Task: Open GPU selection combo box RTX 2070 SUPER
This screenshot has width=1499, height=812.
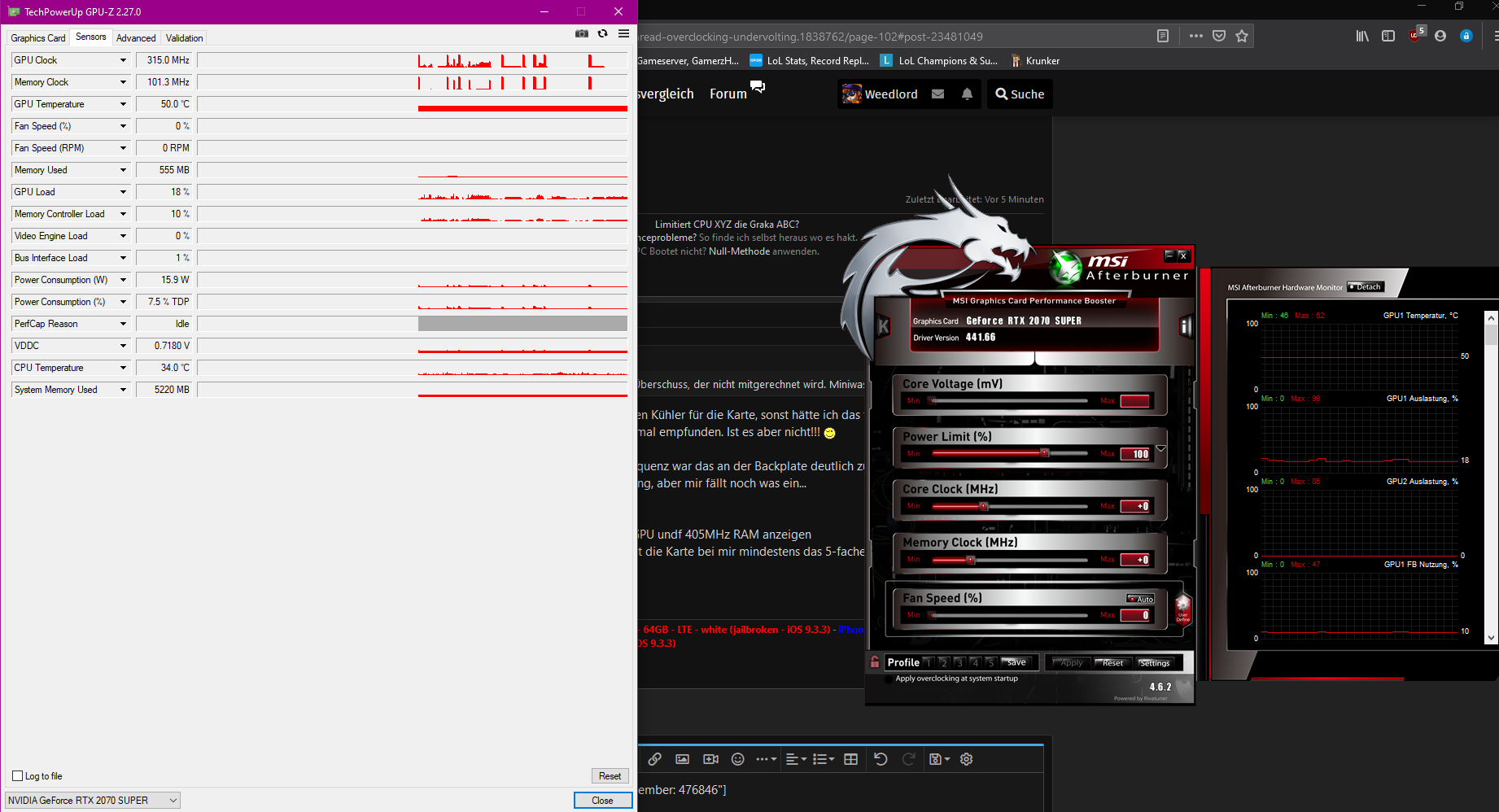Action: click(x=93, y=801)
